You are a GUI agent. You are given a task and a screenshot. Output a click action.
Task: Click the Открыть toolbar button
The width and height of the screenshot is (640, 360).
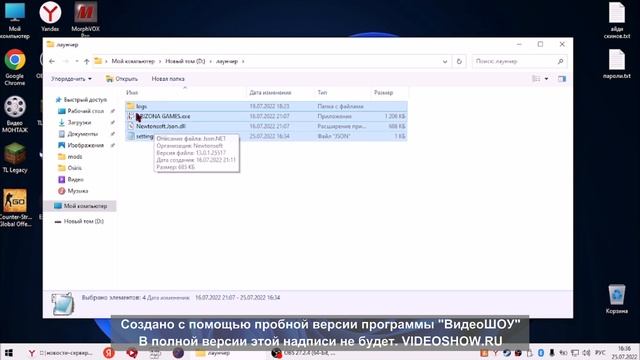pyautogui.click(x=122, y=79)
